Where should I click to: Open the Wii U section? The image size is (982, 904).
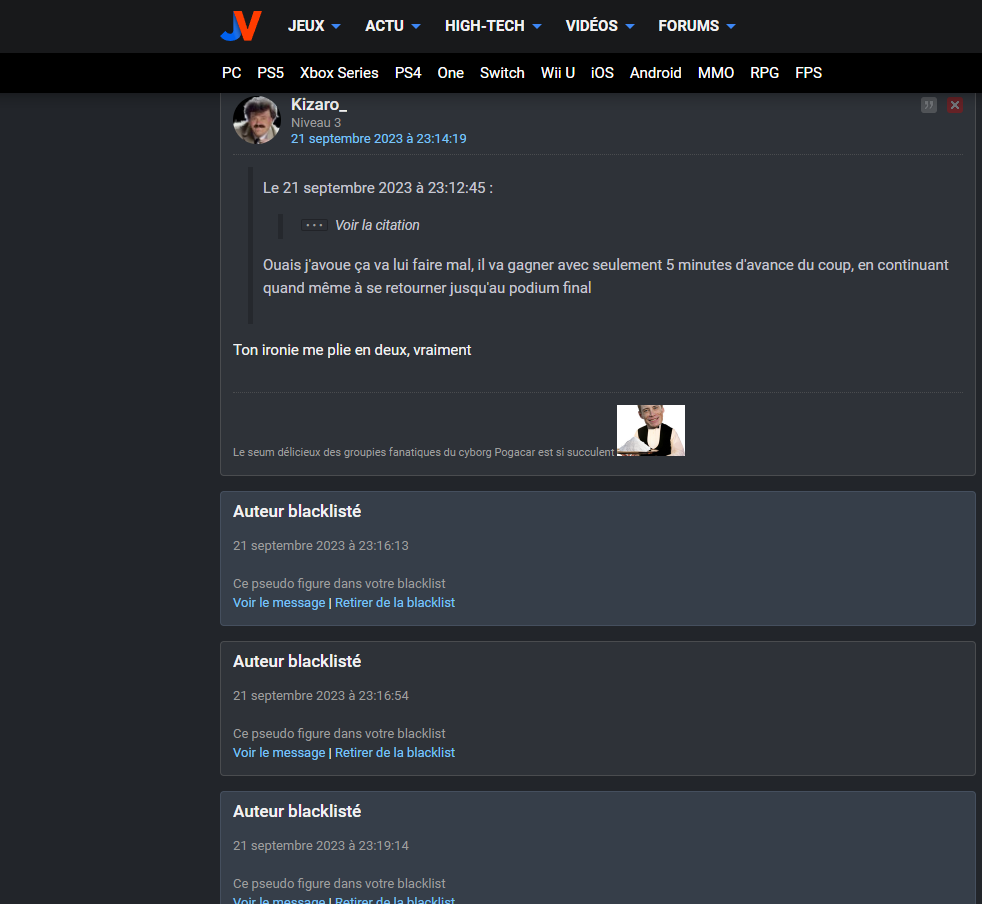click(557, 73)
